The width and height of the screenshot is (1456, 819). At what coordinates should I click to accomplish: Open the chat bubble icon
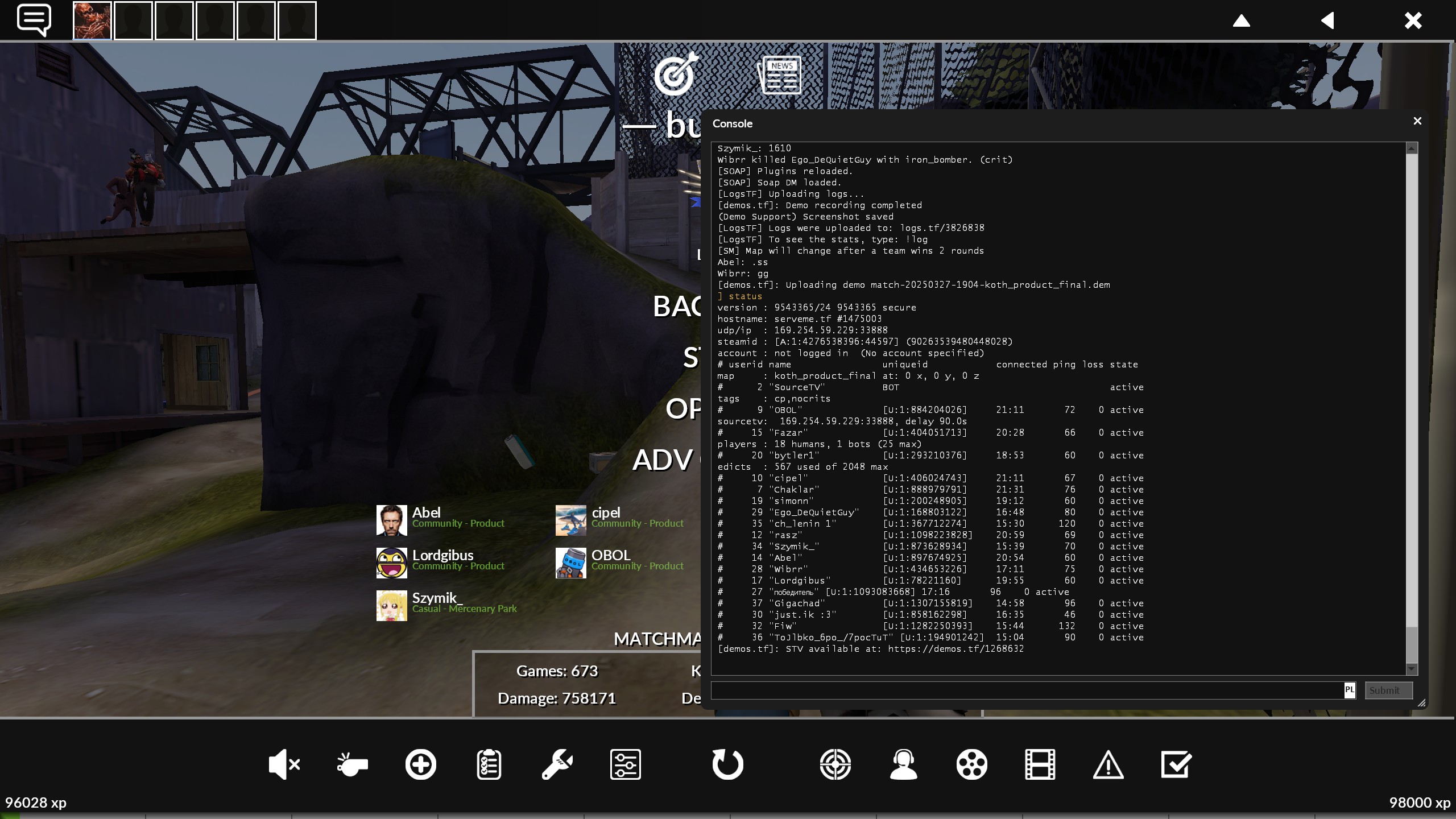pos(34,20)
